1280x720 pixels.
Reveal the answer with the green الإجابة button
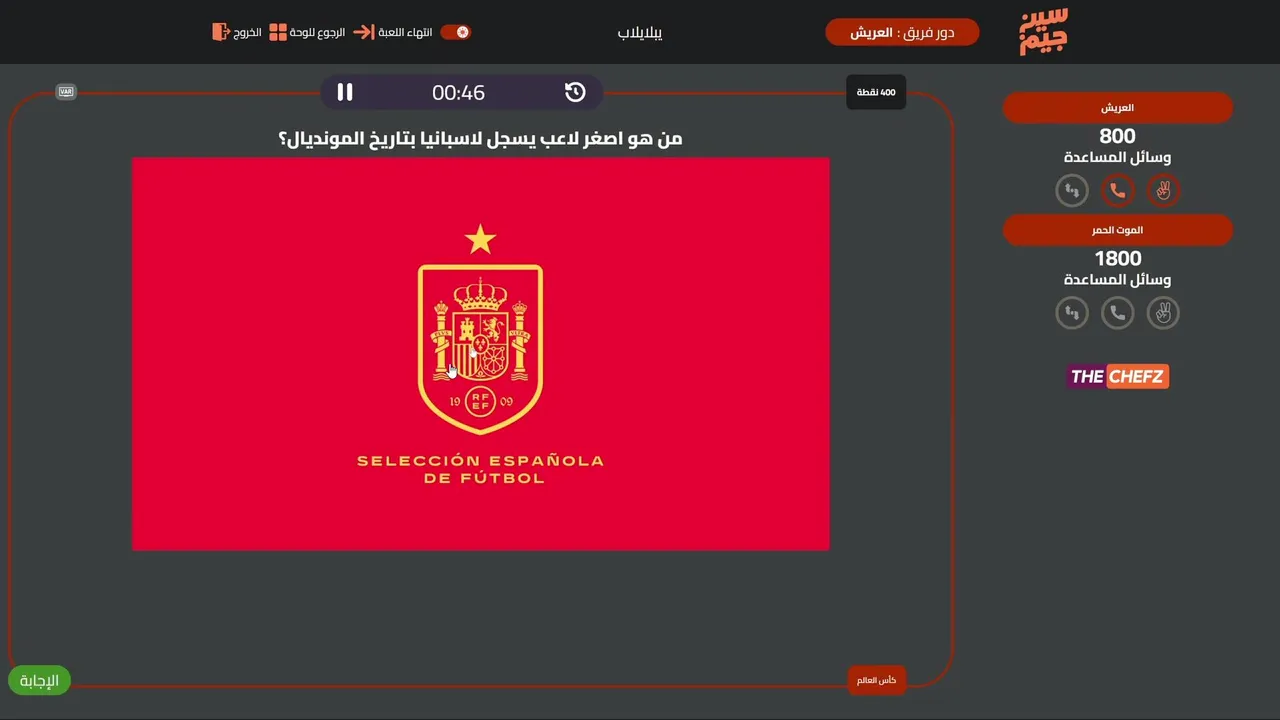(x=40, y=681)
